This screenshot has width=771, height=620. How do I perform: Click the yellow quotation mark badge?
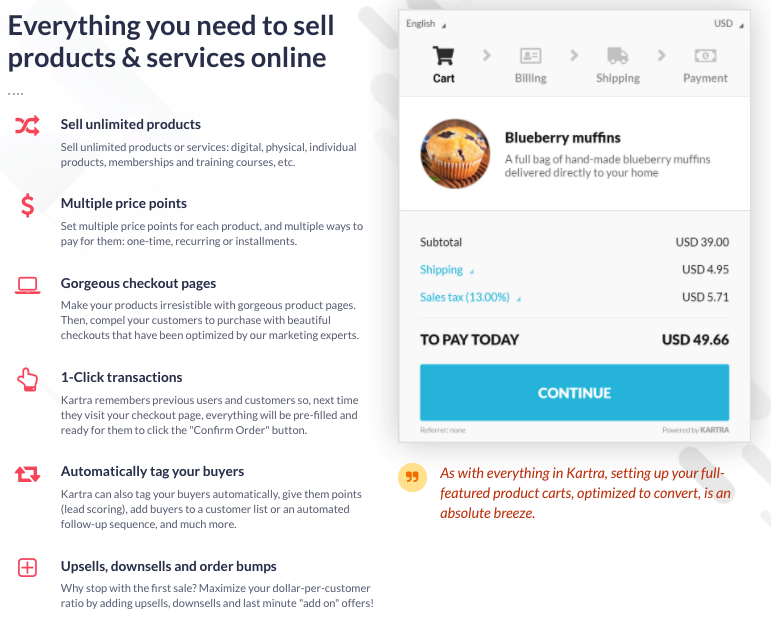point(412,477)
